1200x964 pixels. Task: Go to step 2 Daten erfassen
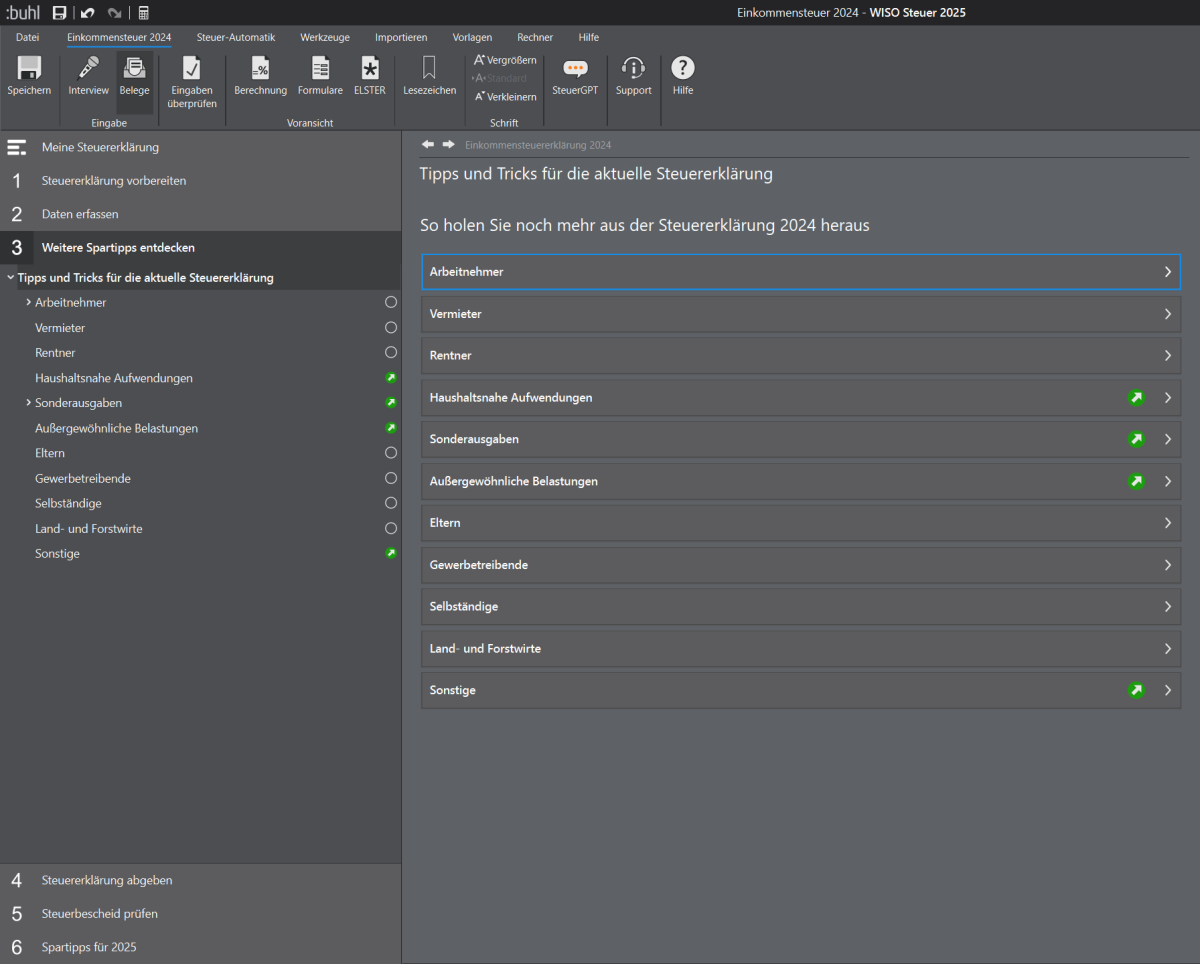[200, 214]
